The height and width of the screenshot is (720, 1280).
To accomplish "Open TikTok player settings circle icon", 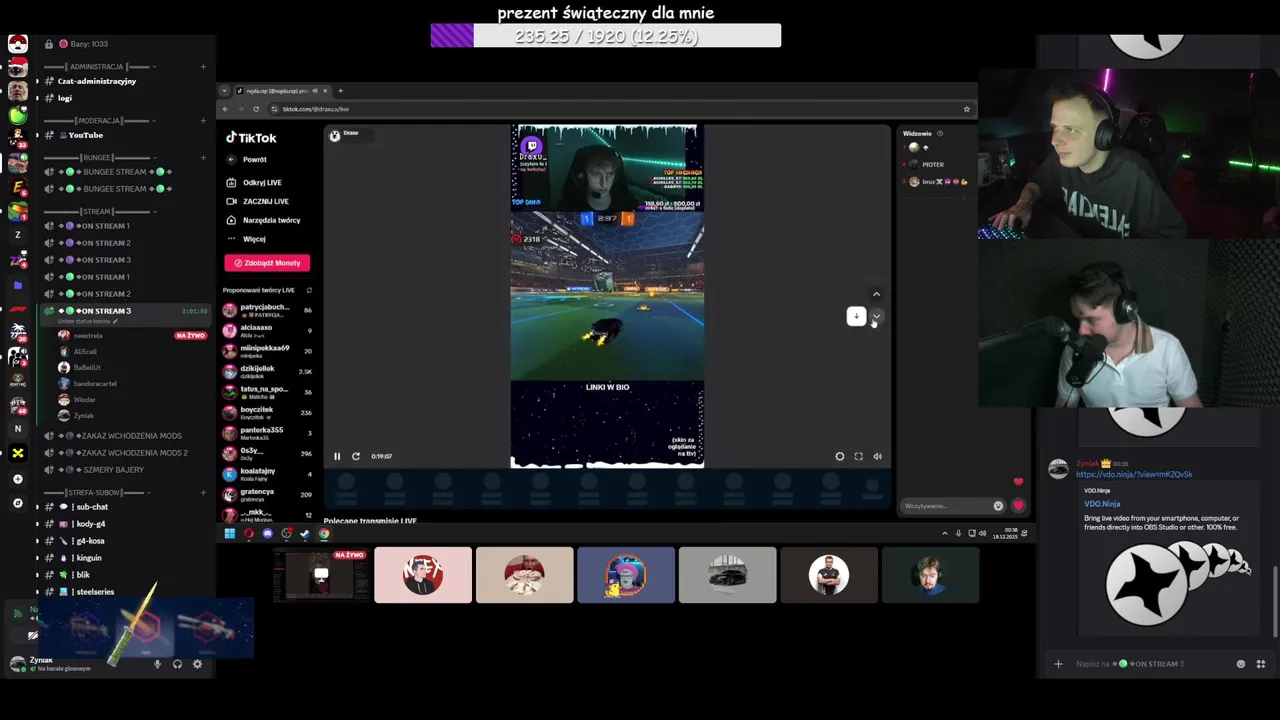I will (x=840, y=456).
